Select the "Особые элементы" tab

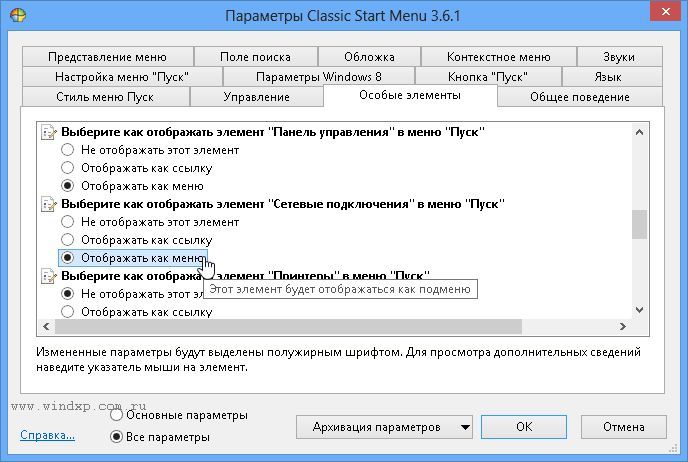click(410, 95)
